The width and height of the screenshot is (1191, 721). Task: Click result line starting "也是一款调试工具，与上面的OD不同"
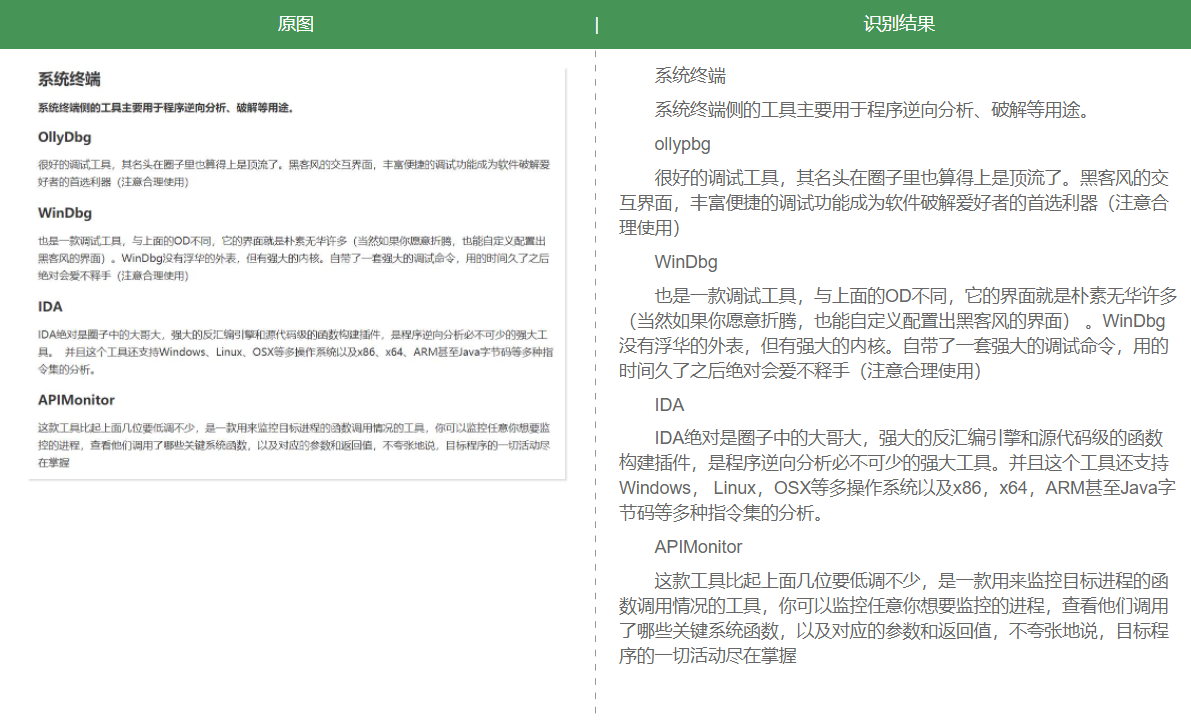[x=916, y=296]
